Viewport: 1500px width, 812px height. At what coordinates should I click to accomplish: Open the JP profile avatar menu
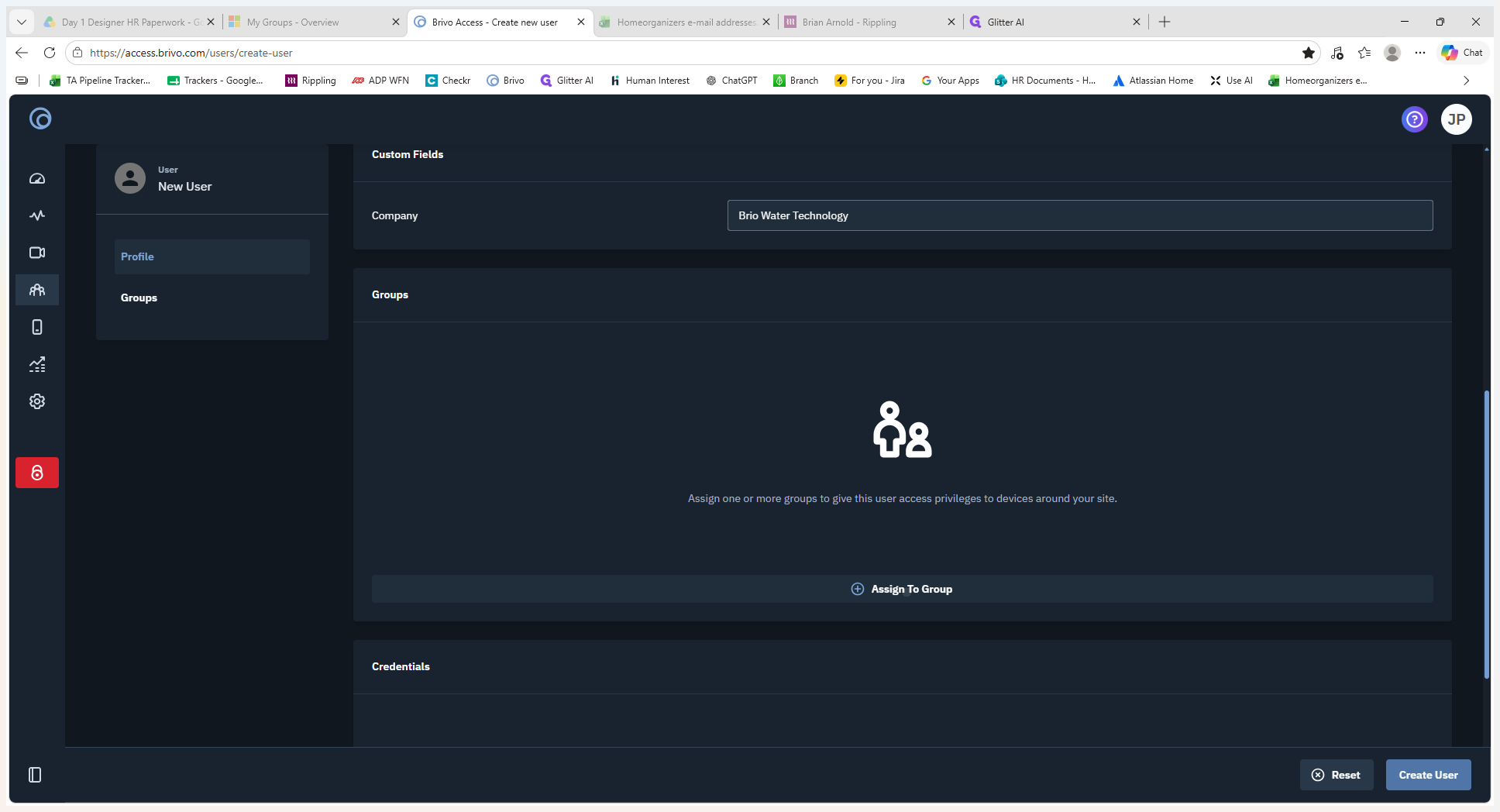point(1457,119)
